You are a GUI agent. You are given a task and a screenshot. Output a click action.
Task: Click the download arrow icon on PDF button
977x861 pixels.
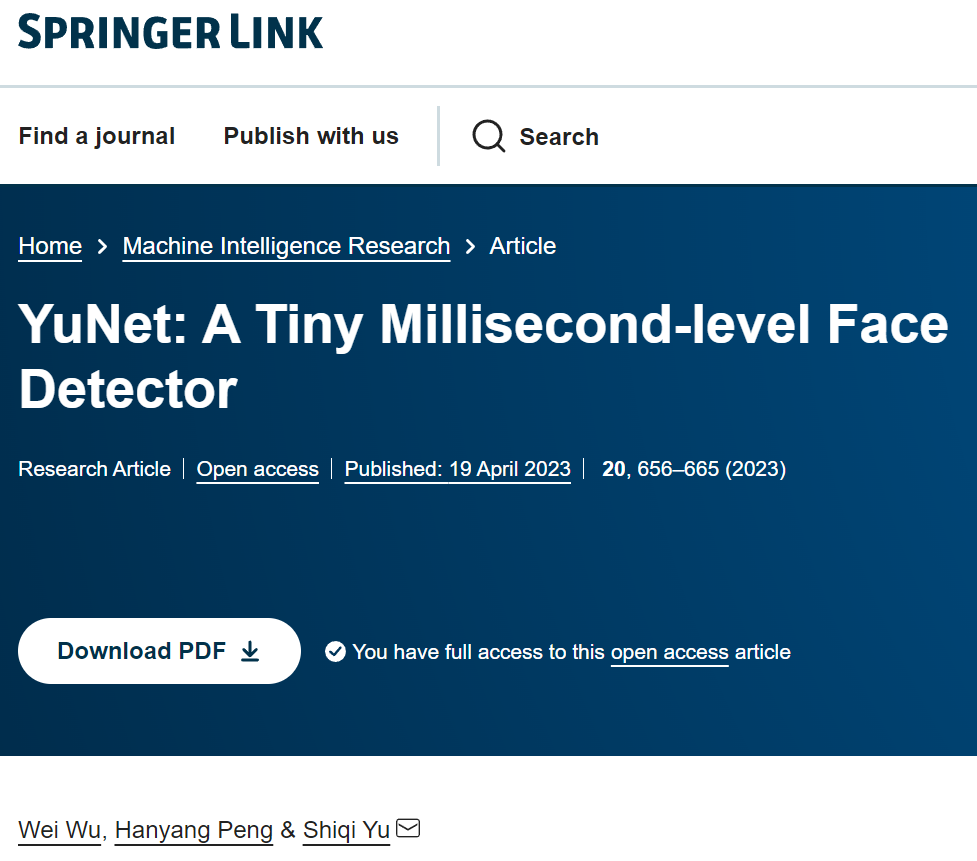[x=250, y=651]
